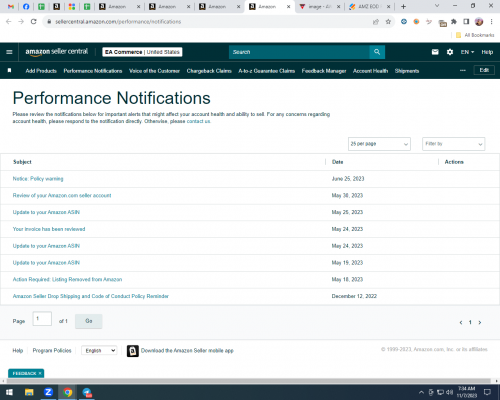Open the settings gear icon
Viewport: 500px width, 400px height.
[450, 52]
